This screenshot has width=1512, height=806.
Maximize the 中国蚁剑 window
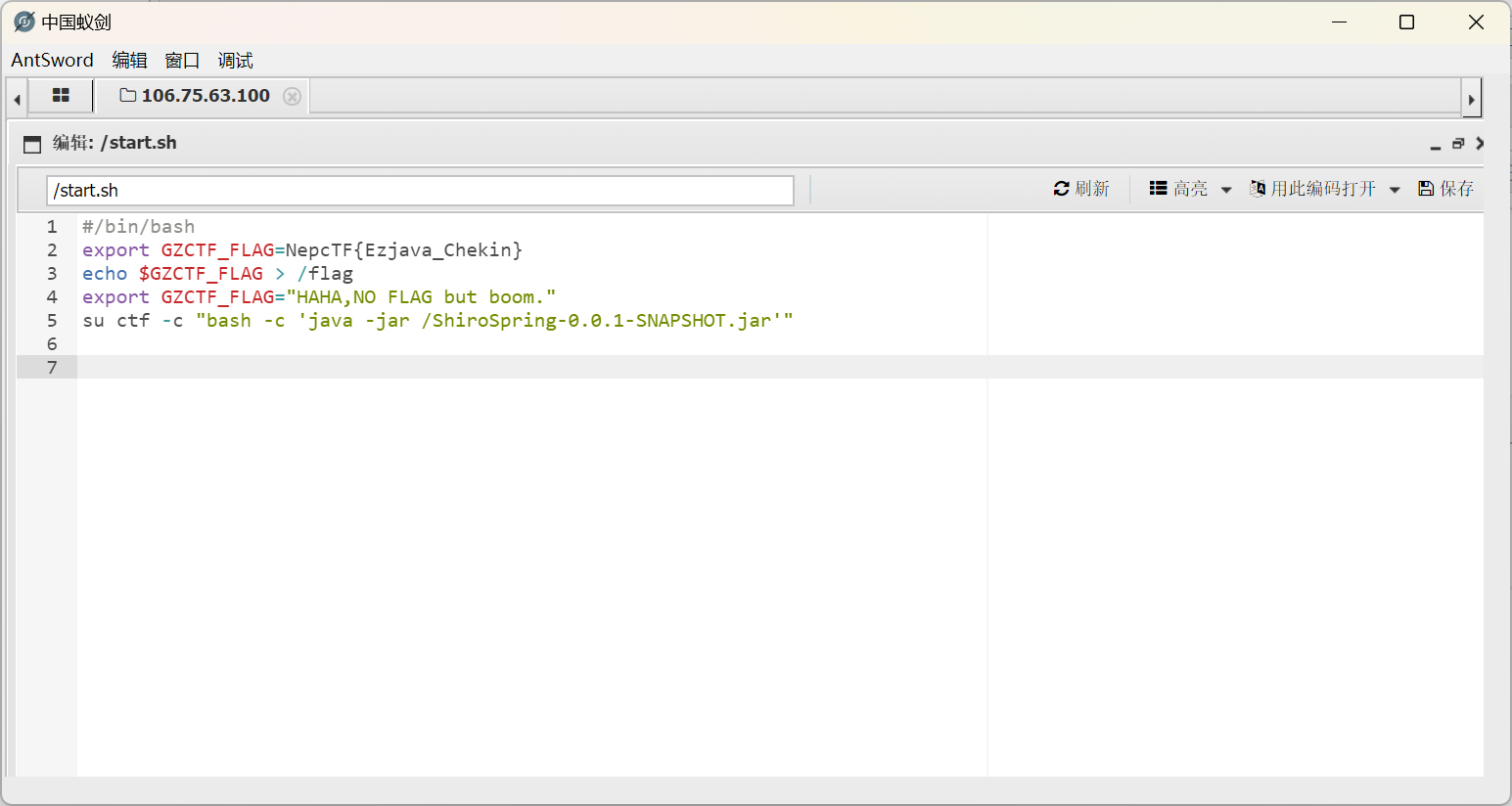point(1407,22)
